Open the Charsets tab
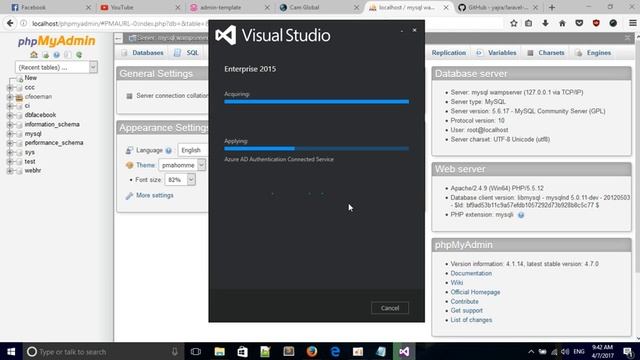This screenshot has width=640, height=360. click(545, 53)
